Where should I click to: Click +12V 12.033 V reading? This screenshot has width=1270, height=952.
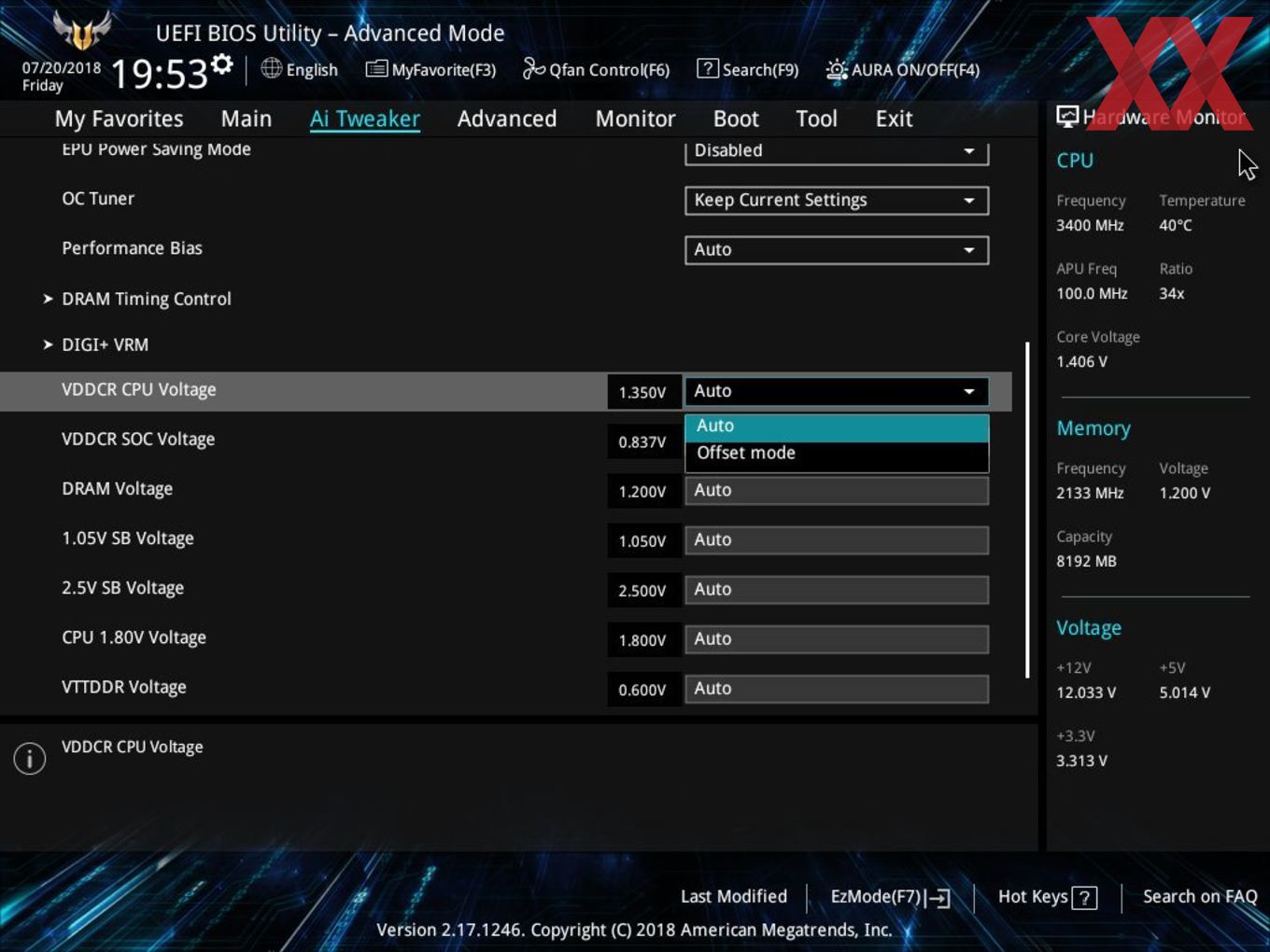pos(1086,693)
